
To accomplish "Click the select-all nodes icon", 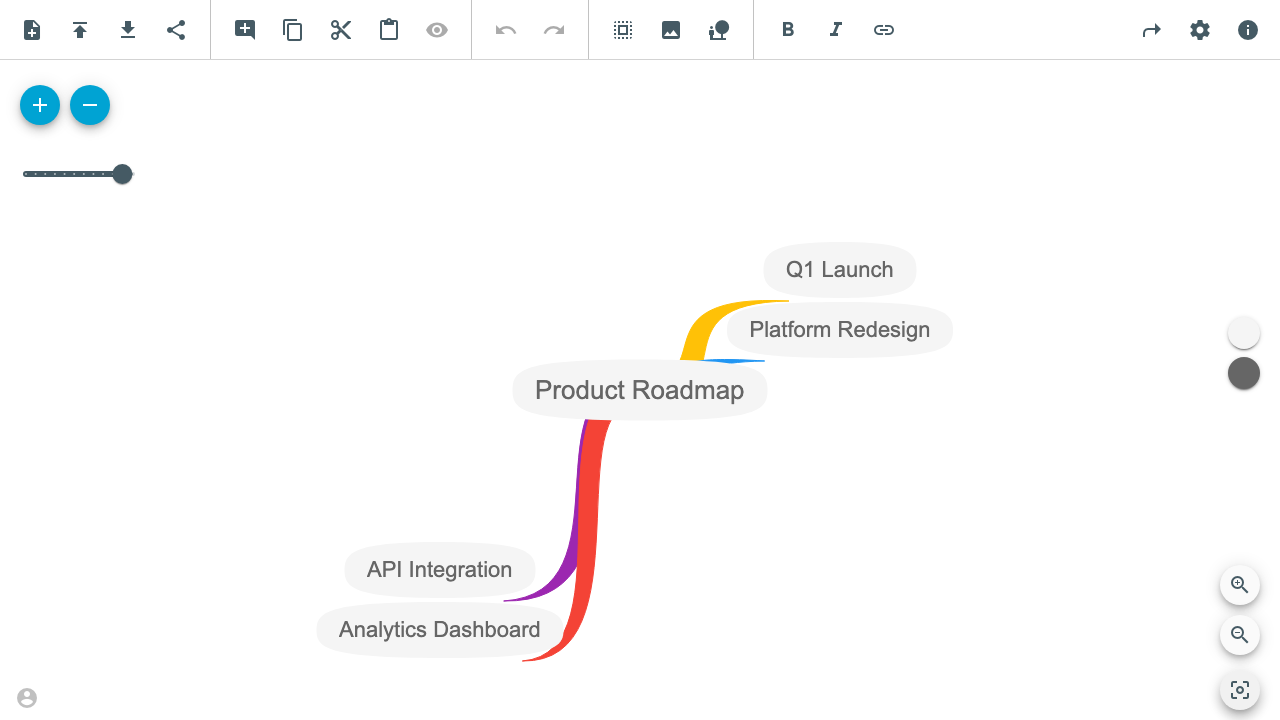I will (623, 30).
